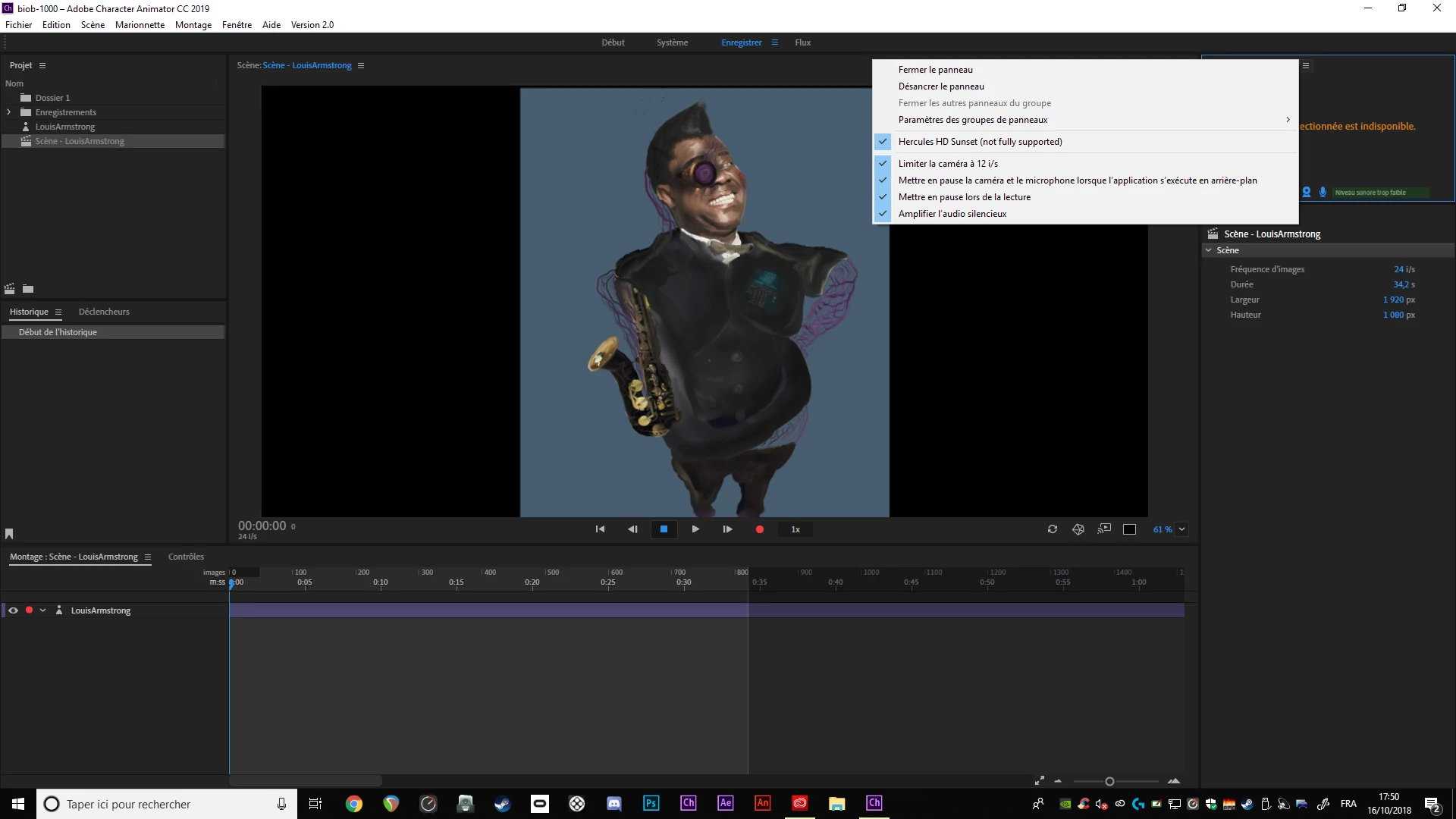Image resolution: width=1456 pixels, height=819 pixels.
Task: Click the timeline zoom slider handle
Action: [x=1109, y=782]
